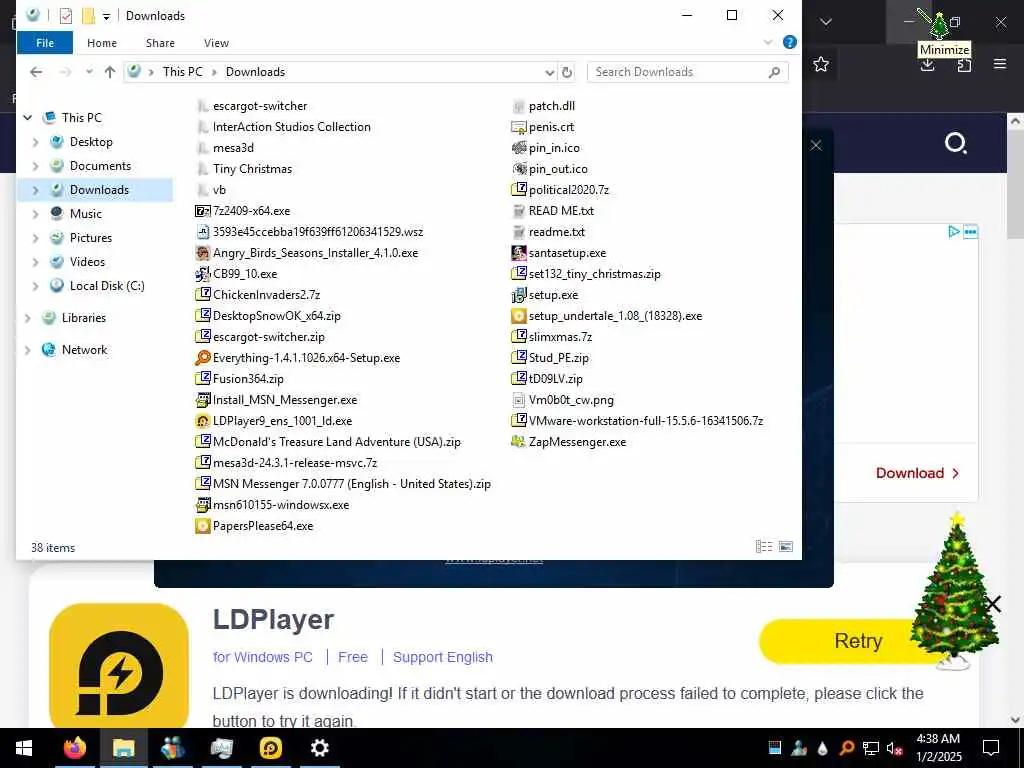Click the Support English link
This screenshot has width=1024, height=768.
click(443, 657)
